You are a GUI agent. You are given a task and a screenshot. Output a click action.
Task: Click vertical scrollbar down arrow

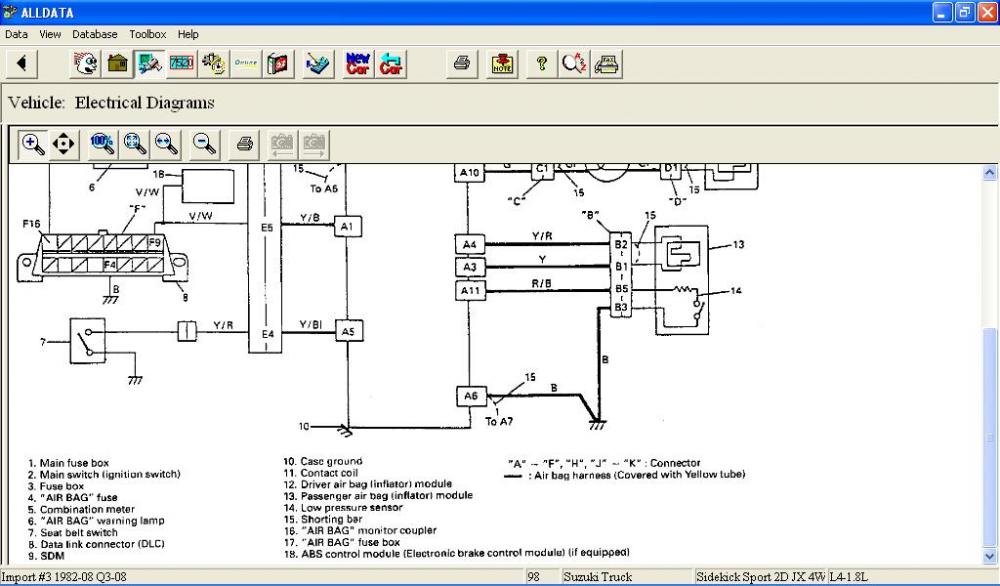pyautogui.click(x=990, y=557)
